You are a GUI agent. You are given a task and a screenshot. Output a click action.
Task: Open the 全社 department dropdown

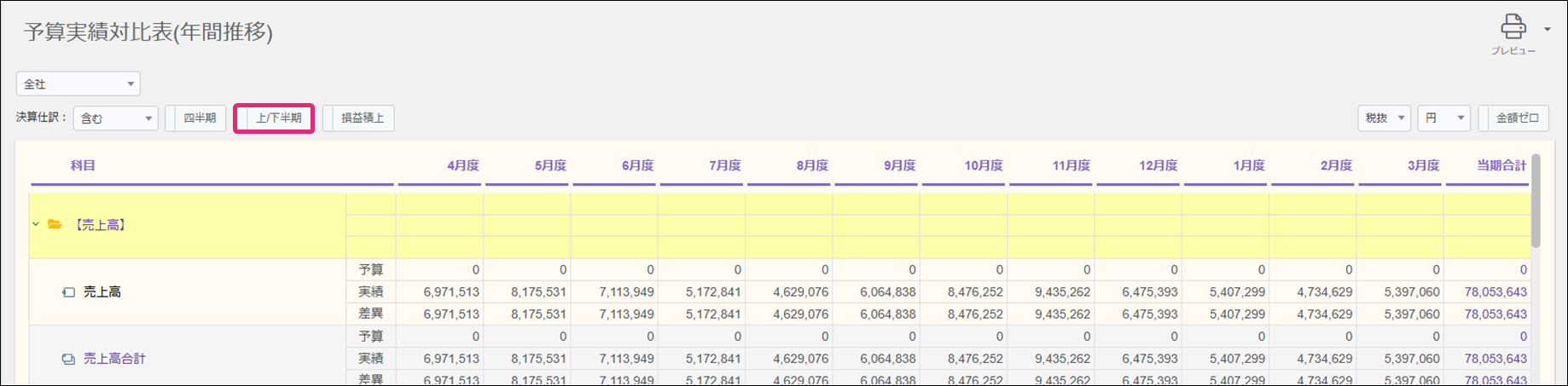(78, 84)
